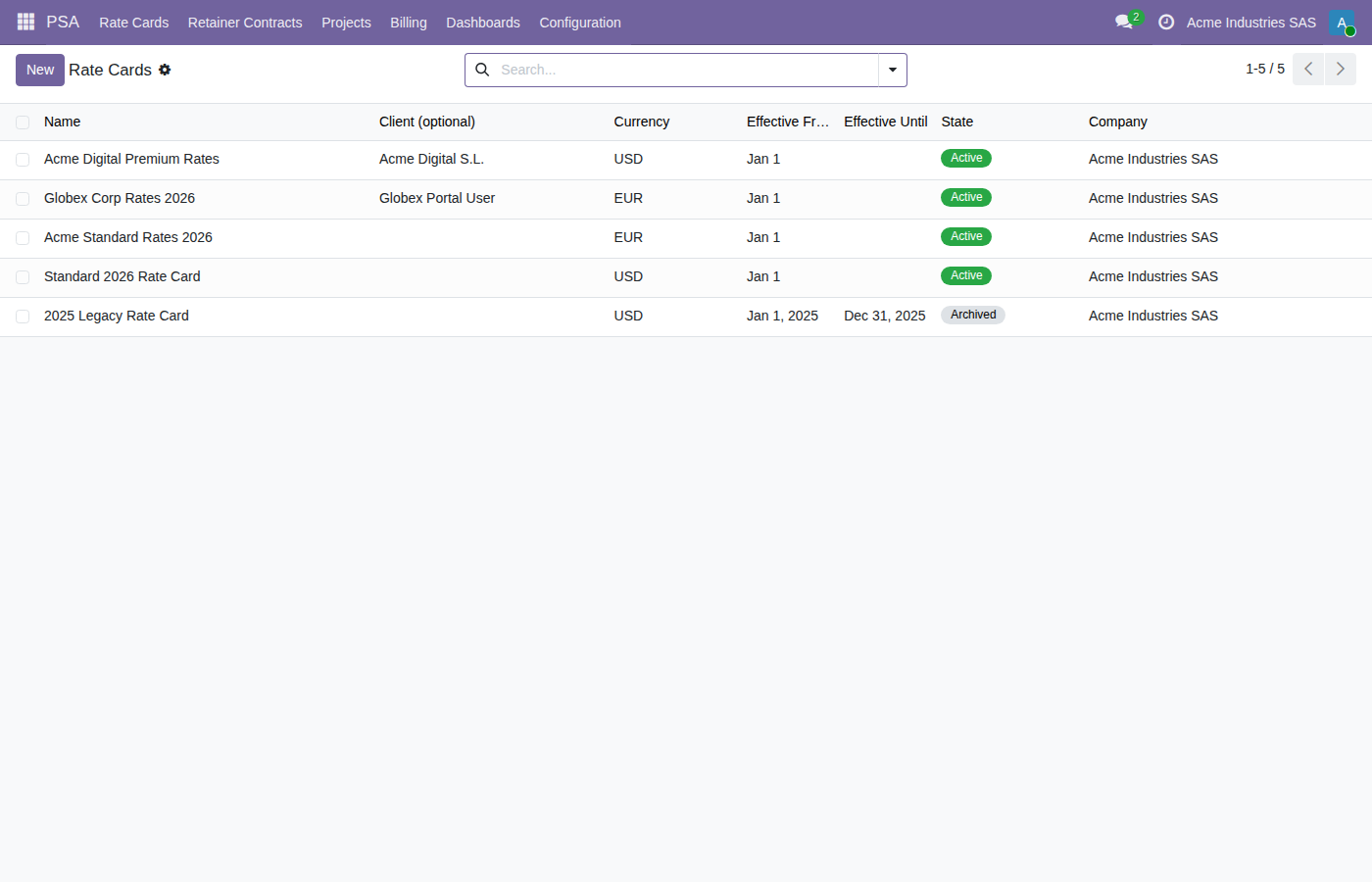Check the Standard 2026 Rate Card row box

coord(23,277)
